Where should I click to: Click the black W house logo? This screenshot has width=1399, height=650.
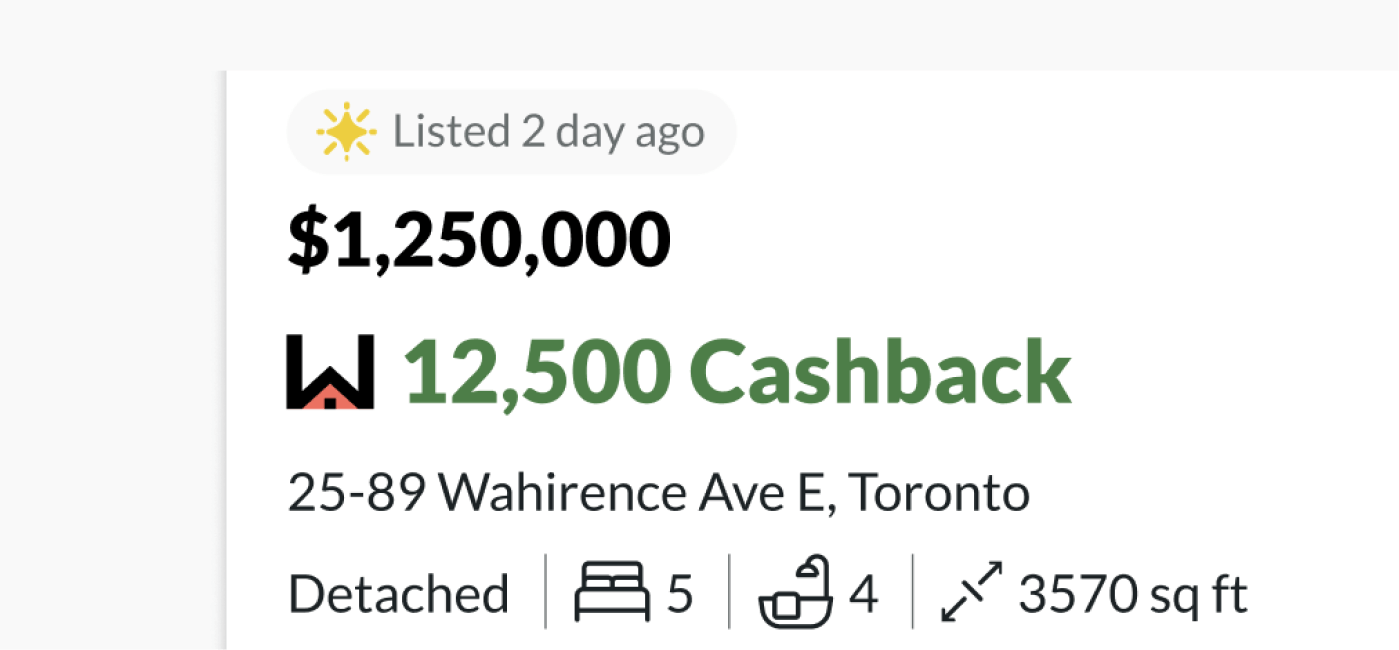pos(330,372)
